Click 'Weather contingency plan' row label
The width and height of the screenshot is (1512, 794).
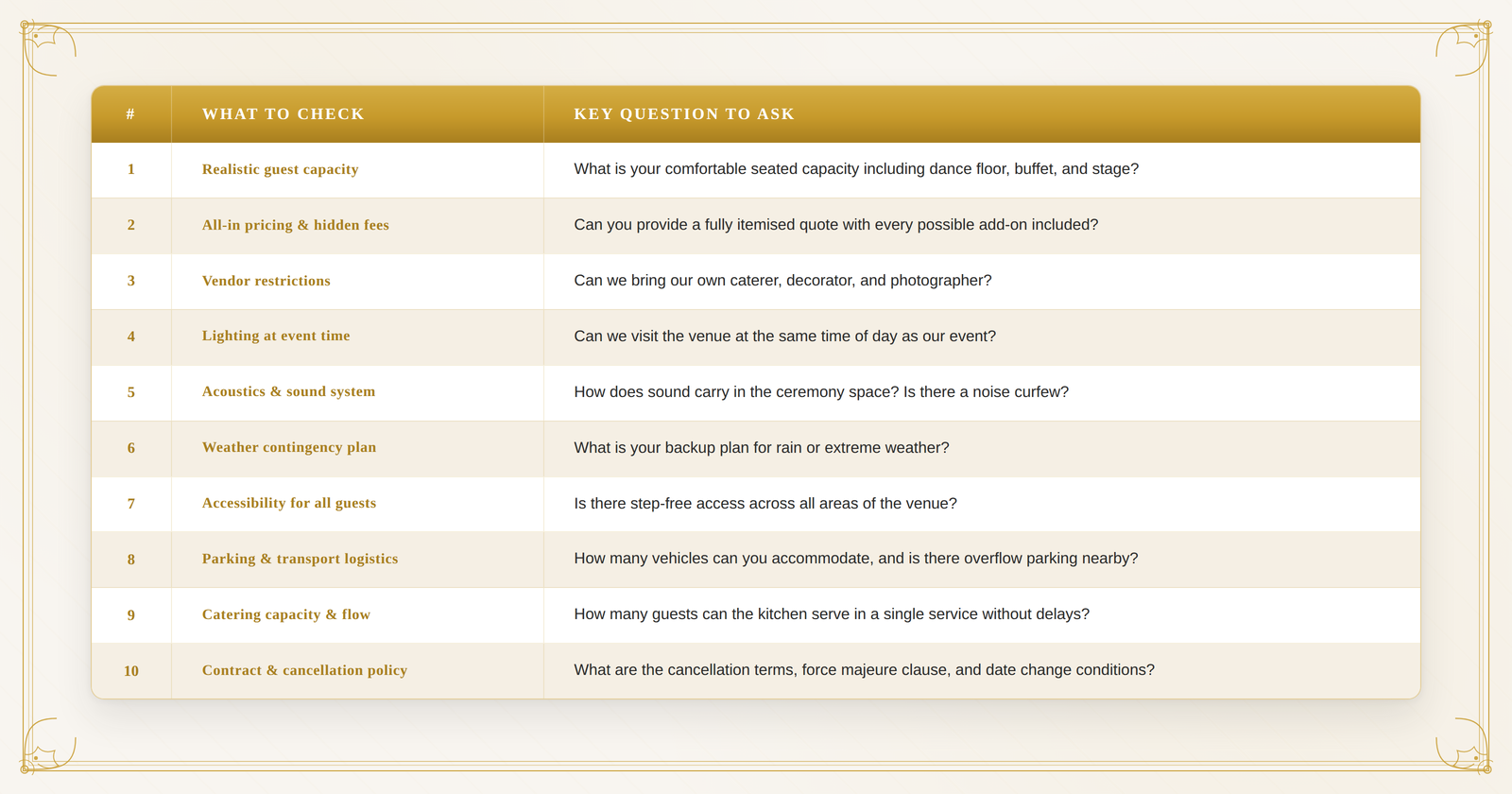coord(289,447)
